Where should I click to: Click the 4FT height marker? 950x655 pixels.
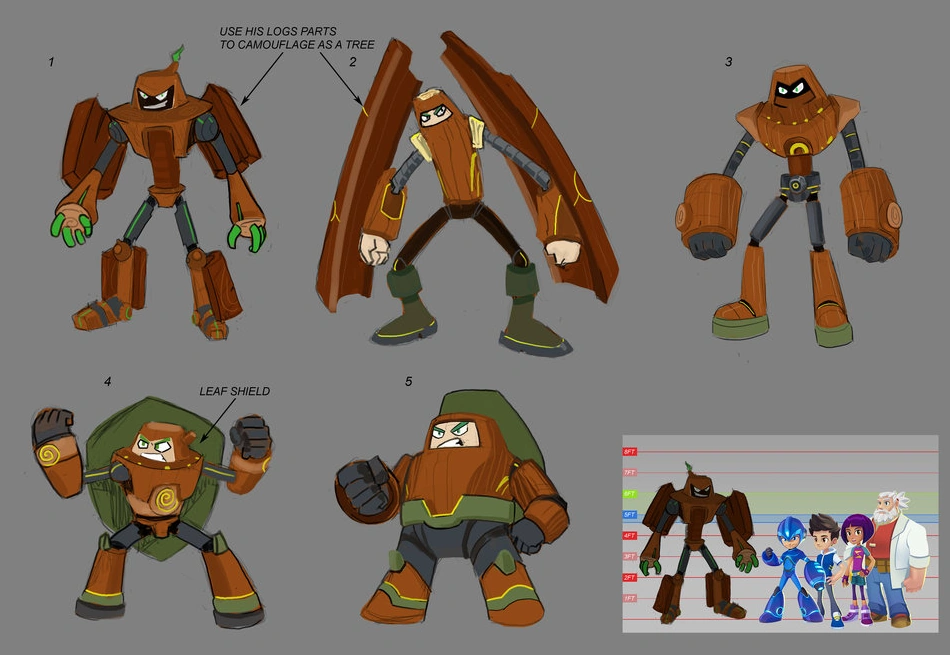coord(629,536)
